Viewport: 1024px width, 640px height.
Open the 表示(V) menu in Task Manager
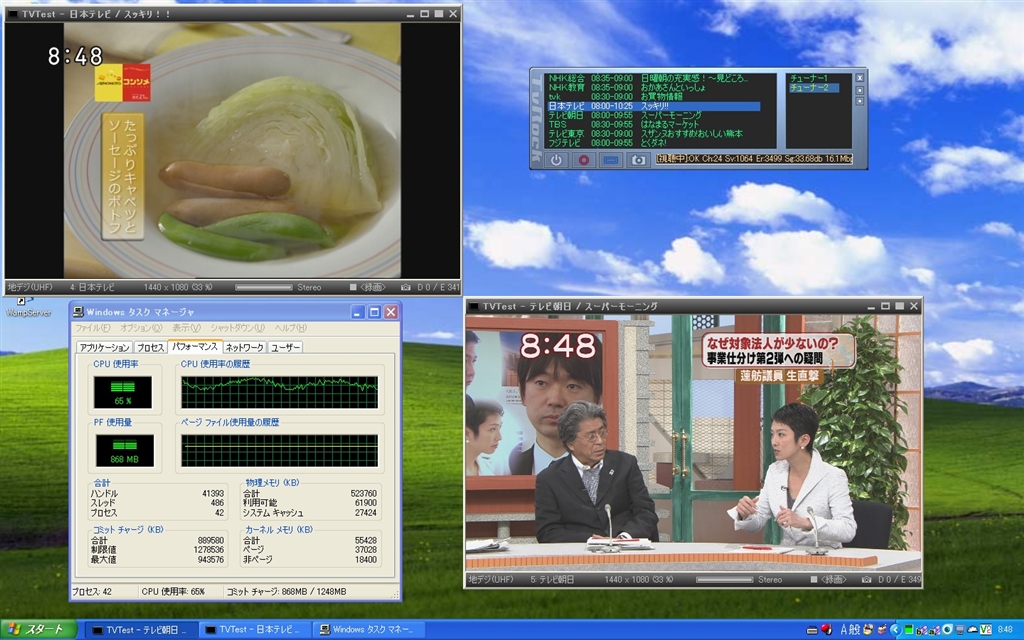click(186, 328)
